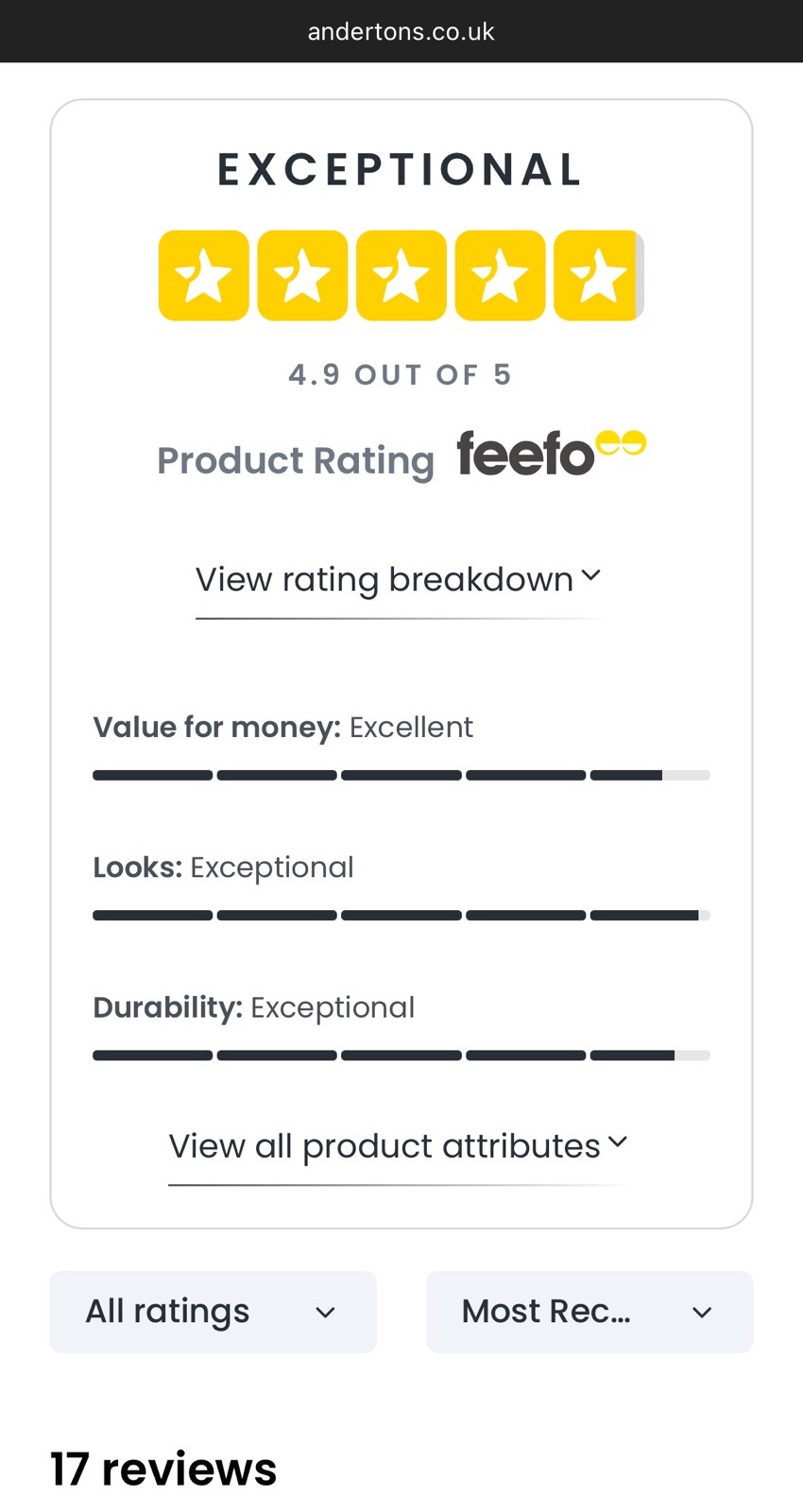This screenshot has height=1512, width=803.
Task: Click the third yellow star icon
Action: (x=401, y=275)
